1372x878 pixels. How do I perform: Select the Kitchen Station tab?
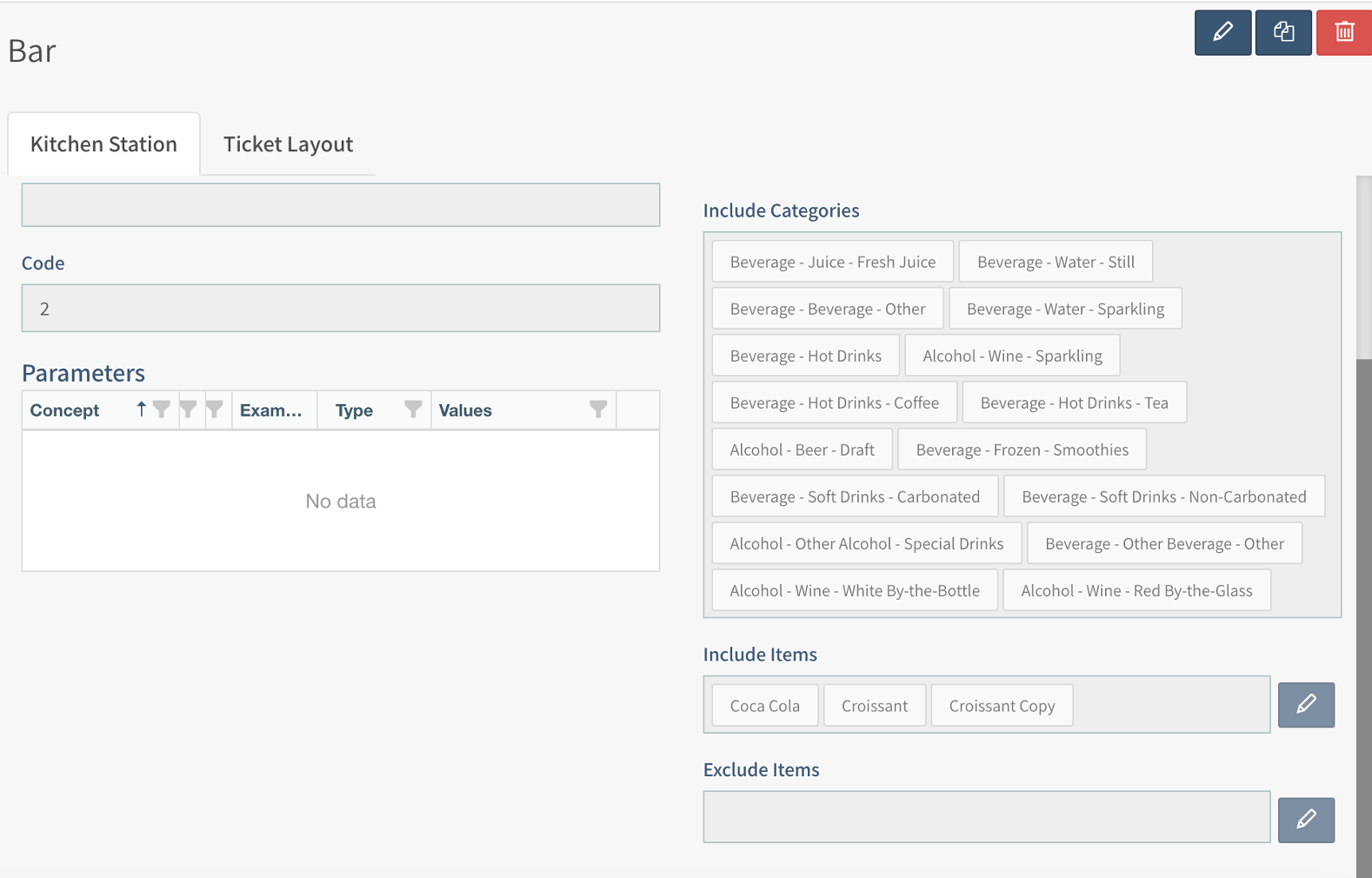tap(103, 144)
